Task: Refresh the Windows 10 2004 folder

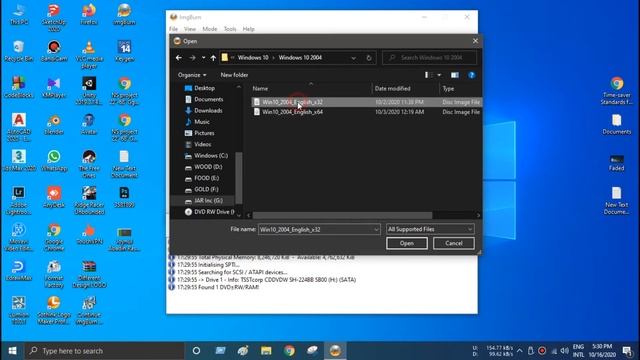Action: click(369, 58)
